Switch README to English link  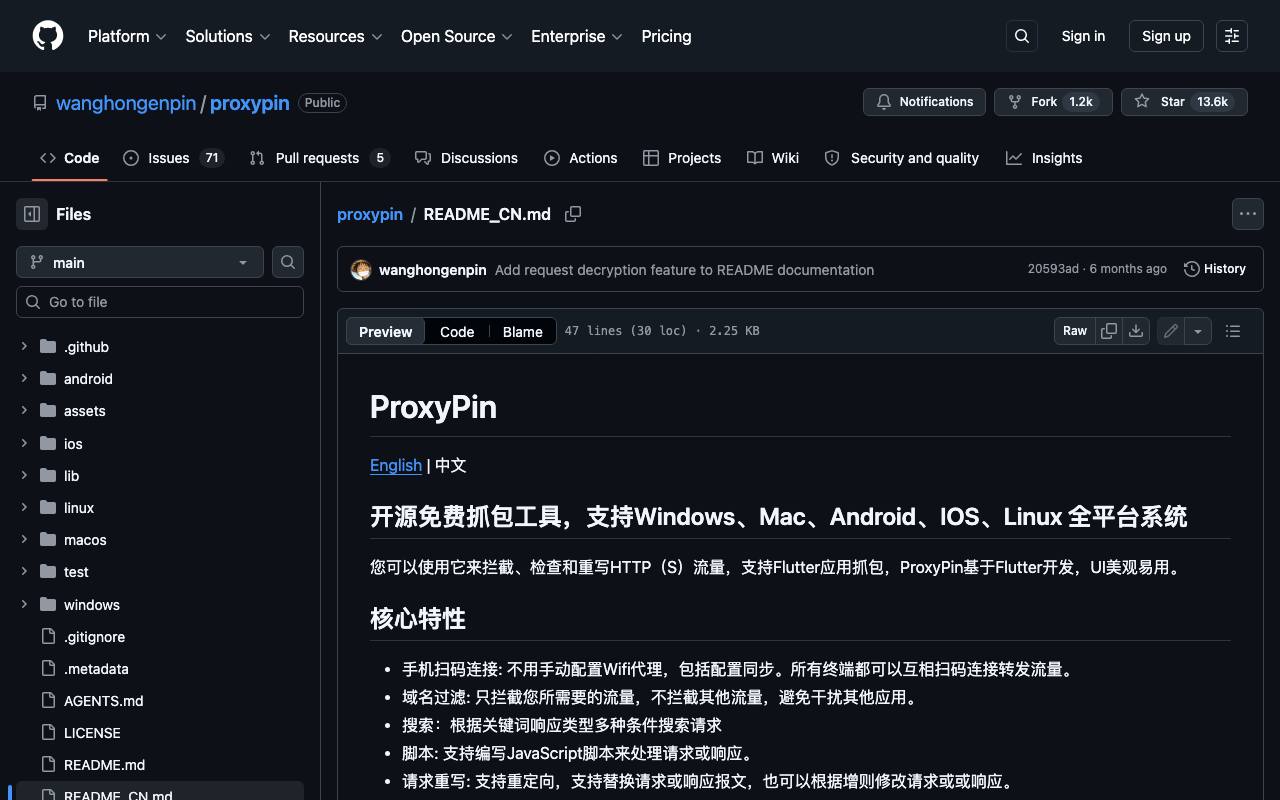pos(396,465)
